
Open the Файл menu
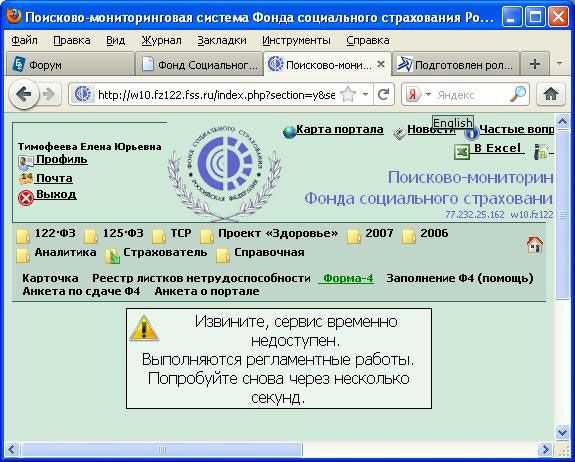tap(24, 40)
